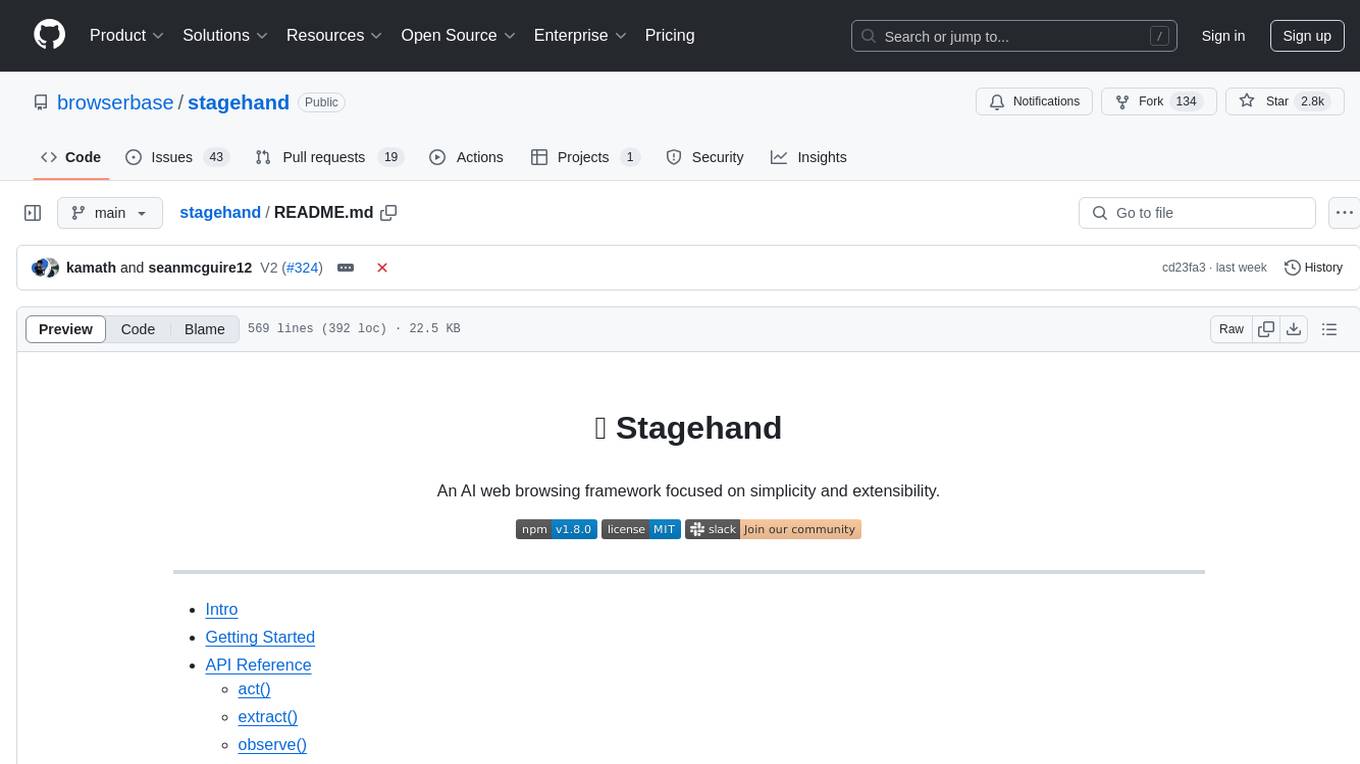
Task: Copy the README.md file path
Action: click(x=389, y=212)
